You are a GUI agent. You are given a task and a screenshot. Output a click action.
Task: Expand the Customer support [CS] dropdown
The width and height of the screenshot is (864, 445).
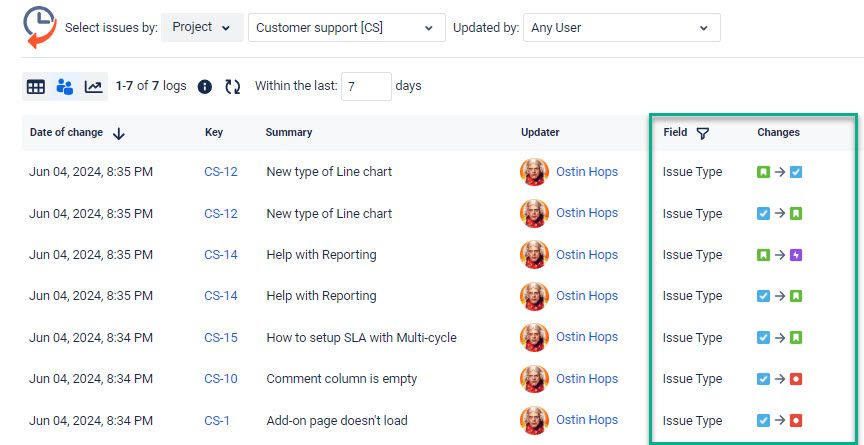click(347, 28)
